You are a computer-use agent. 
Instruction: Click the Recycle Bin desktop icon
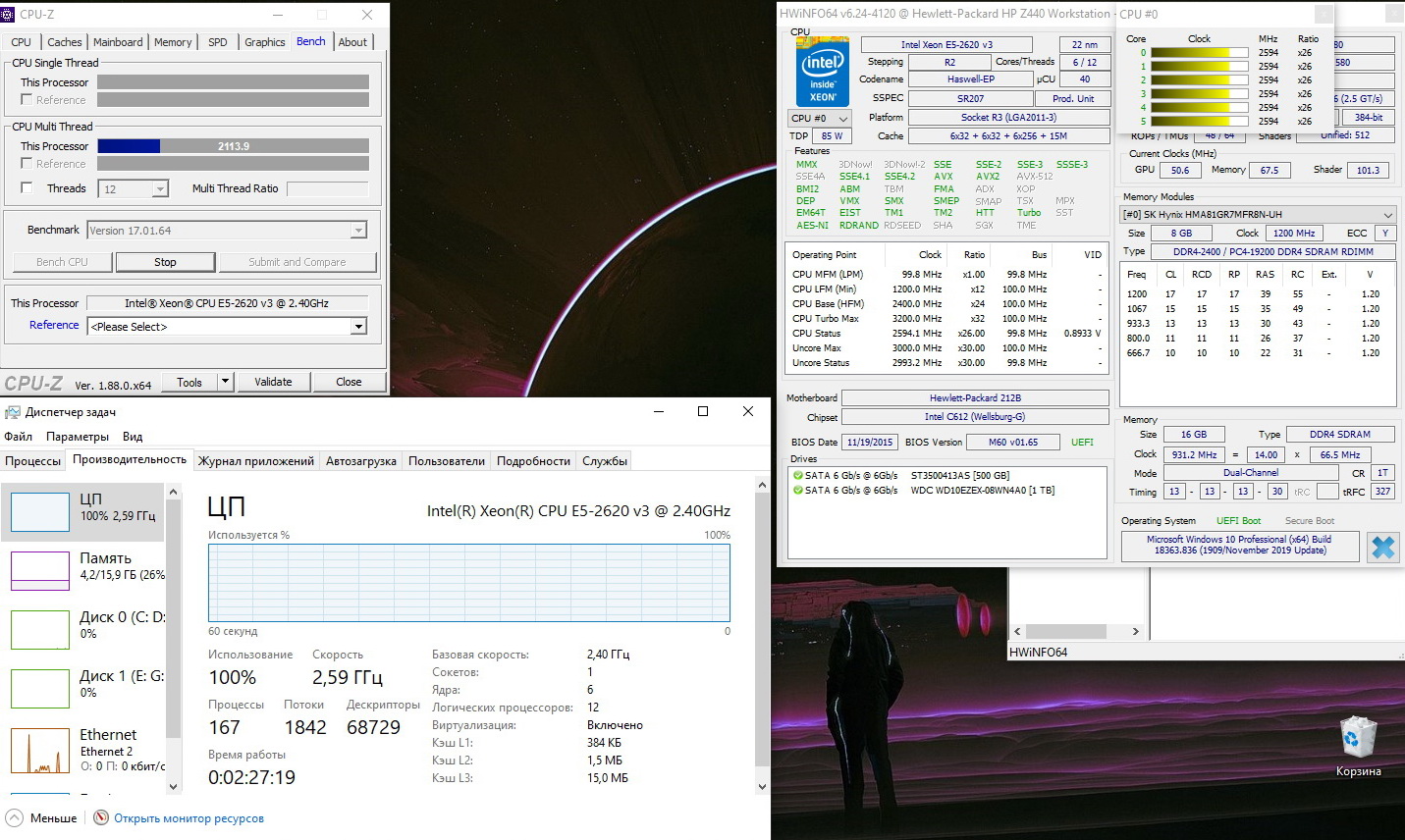[x=1359, y=738]
